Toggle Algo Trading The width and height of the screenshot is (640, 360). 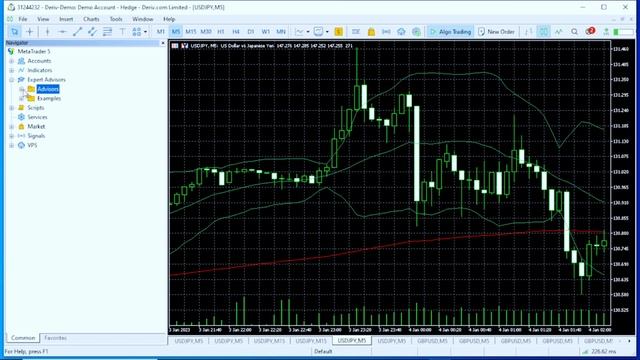pos(451,32)
